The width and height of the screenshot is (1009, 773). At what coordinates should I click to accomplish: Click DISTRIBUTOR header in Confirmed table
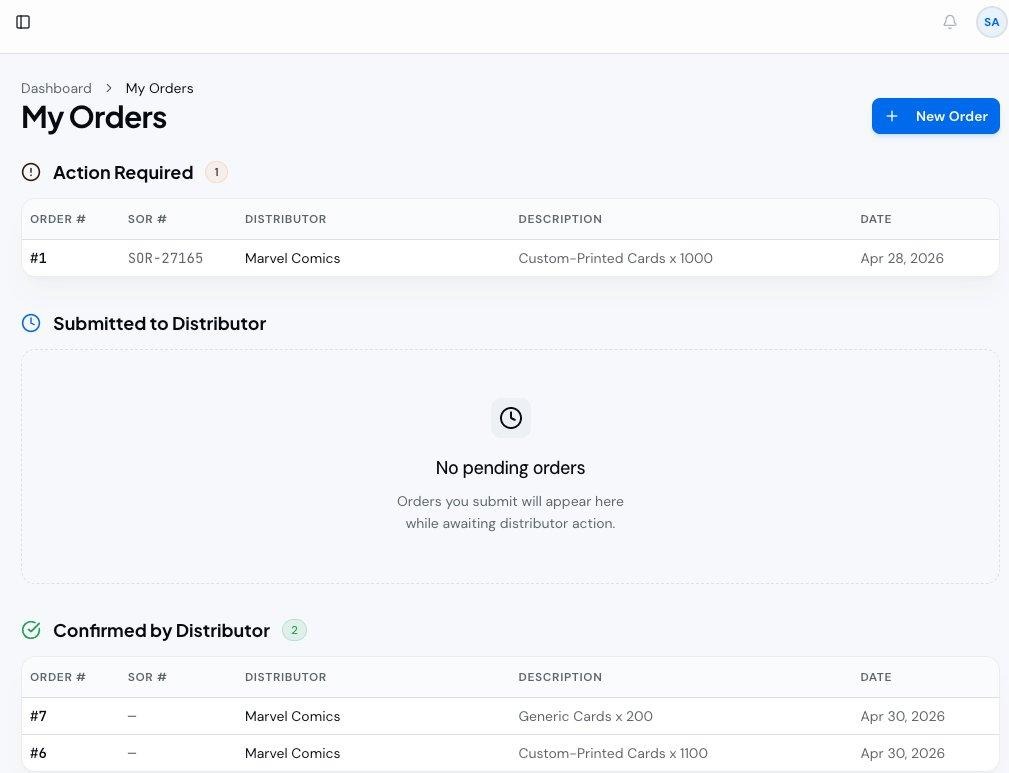[x=285, y=677]
